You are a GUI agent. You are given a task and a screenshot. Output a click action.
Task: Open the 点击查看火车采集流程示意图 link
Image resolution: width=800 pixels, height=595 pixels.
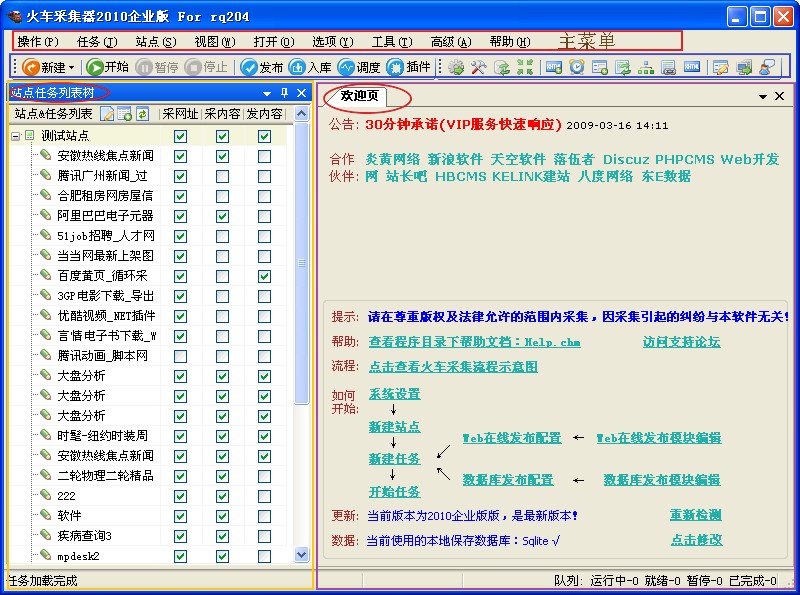click(x=453, y=366)
